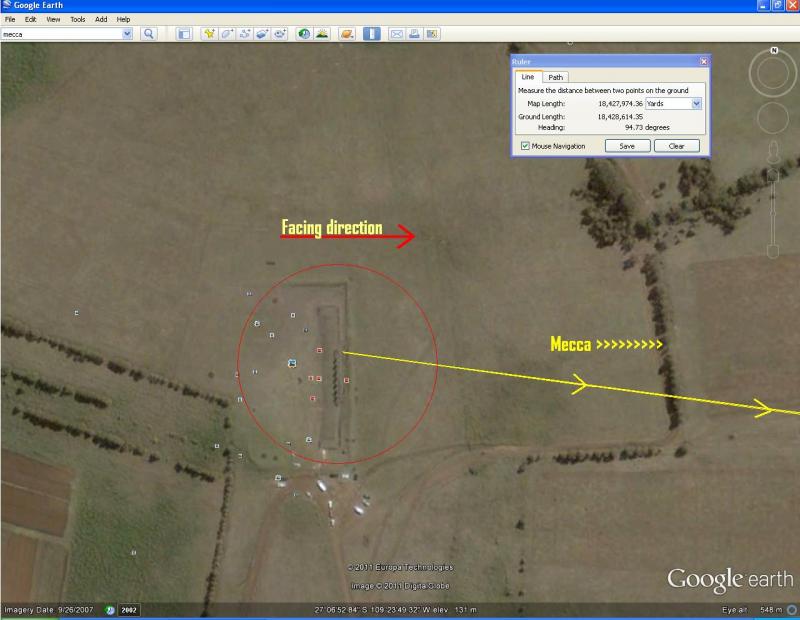Click the Email envelope icon
800x620 pixels.
[396, 34]
